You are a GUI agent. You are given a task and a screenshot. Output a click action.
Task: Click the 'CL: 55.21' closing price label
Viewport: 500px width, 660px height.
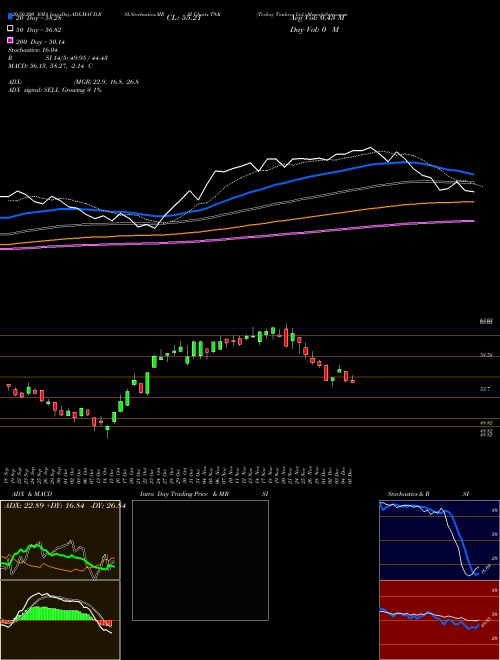pyautogui.click(x=183, y=18)
